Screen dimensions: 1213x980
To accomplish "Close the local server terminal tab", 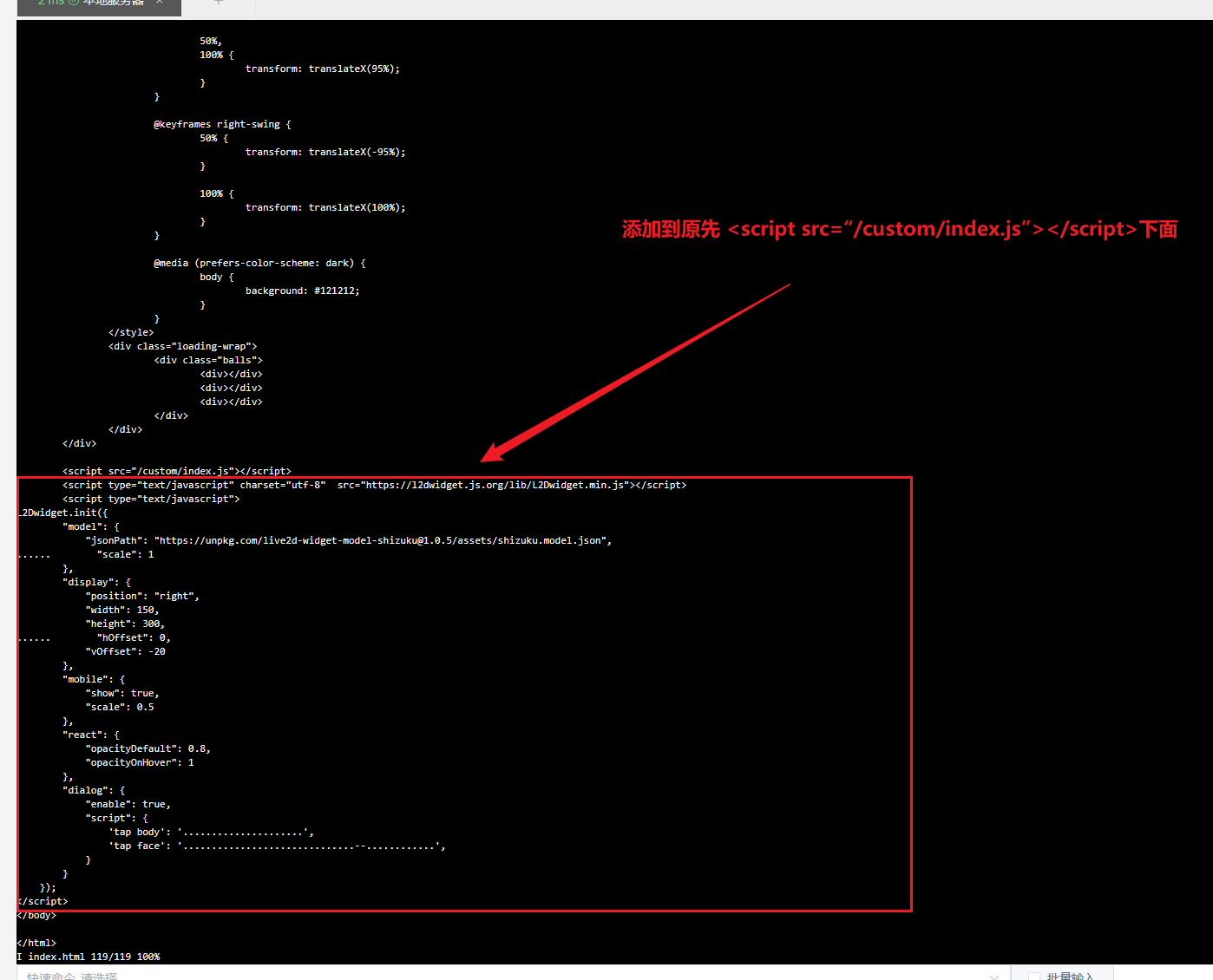I will [160, 3].
